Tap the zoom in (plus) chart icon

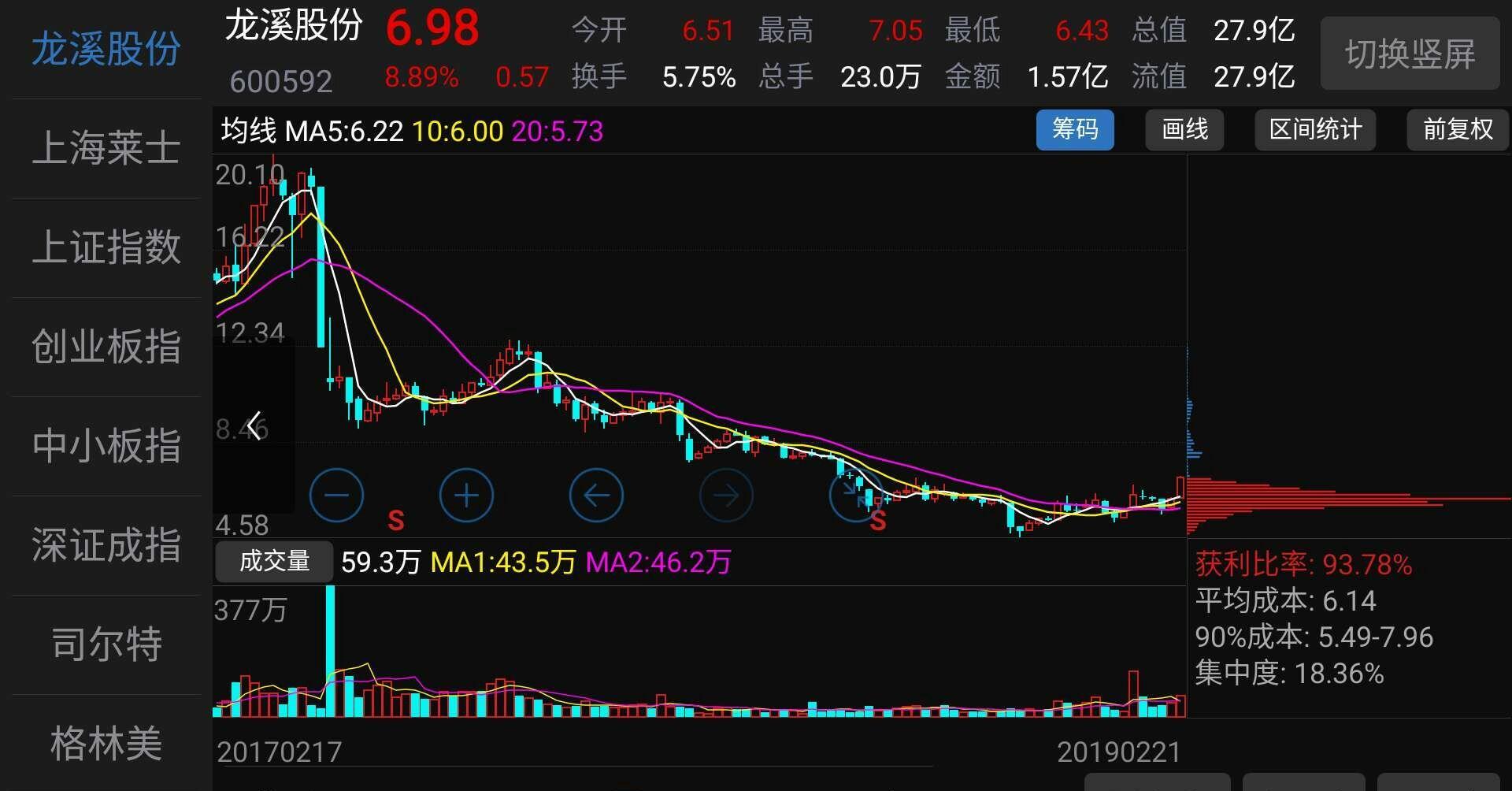coord(466,495)
